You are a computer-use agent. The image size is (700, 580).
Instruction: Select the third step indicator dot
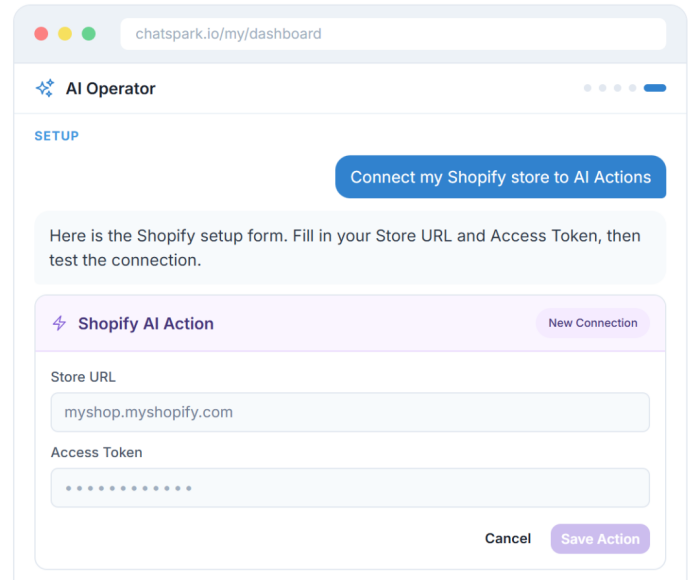point(617,88)
